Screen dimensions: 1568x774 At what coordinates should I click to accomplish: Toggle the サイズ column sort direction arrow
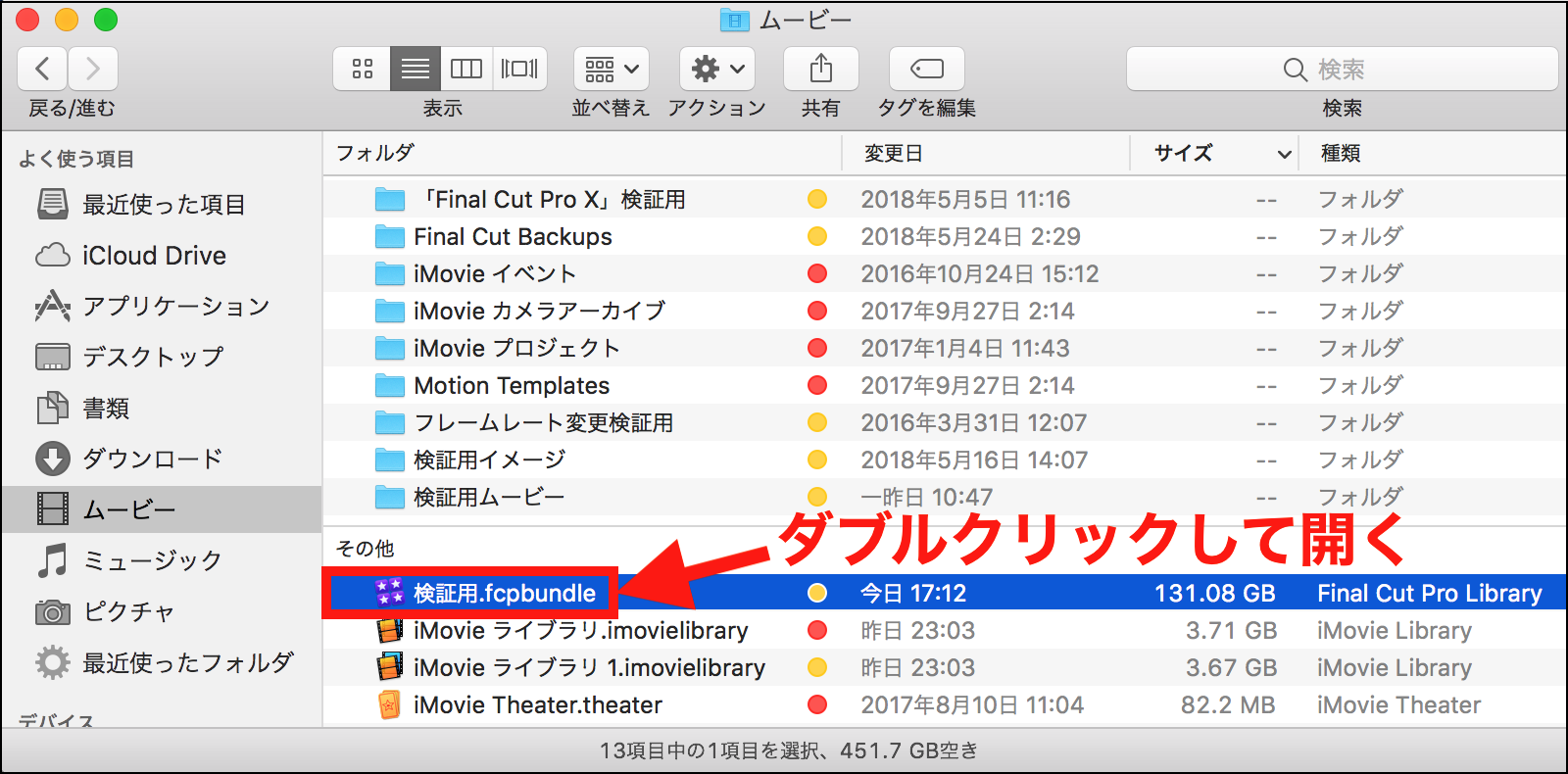[1284, 154]
